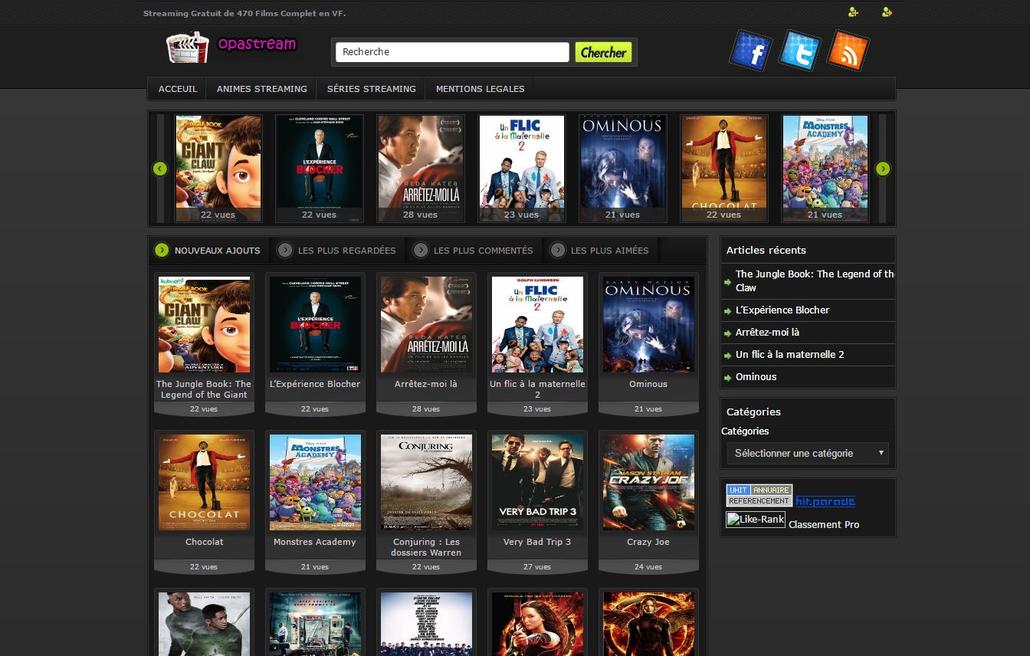This screenshot has width=1030, height=656.
Task: Click Un flic à la maternelle 2 grid title
Action: click(537, 389)
